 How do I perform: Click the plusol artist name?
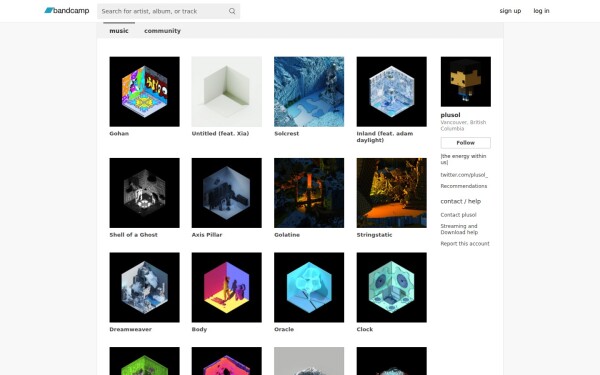pyautogui.click(x=450, y=115)
